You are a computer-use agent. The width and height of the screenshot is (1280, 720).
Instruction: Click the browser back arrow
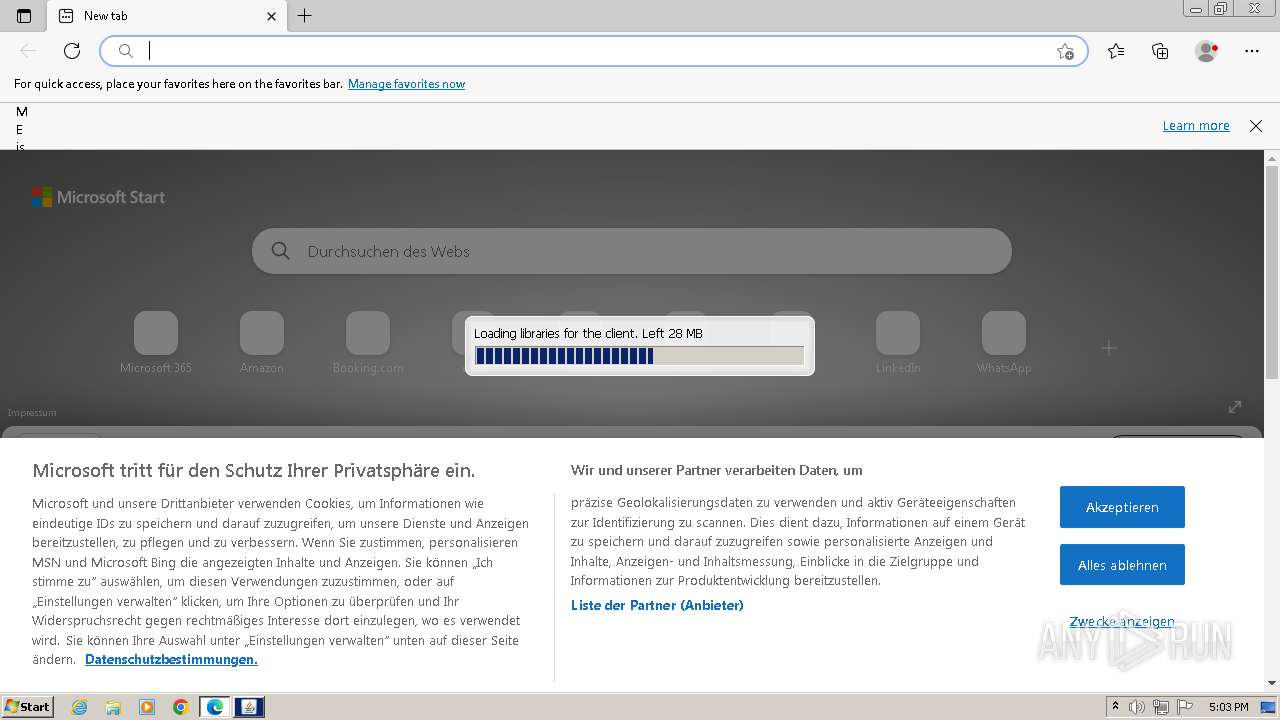28,51
